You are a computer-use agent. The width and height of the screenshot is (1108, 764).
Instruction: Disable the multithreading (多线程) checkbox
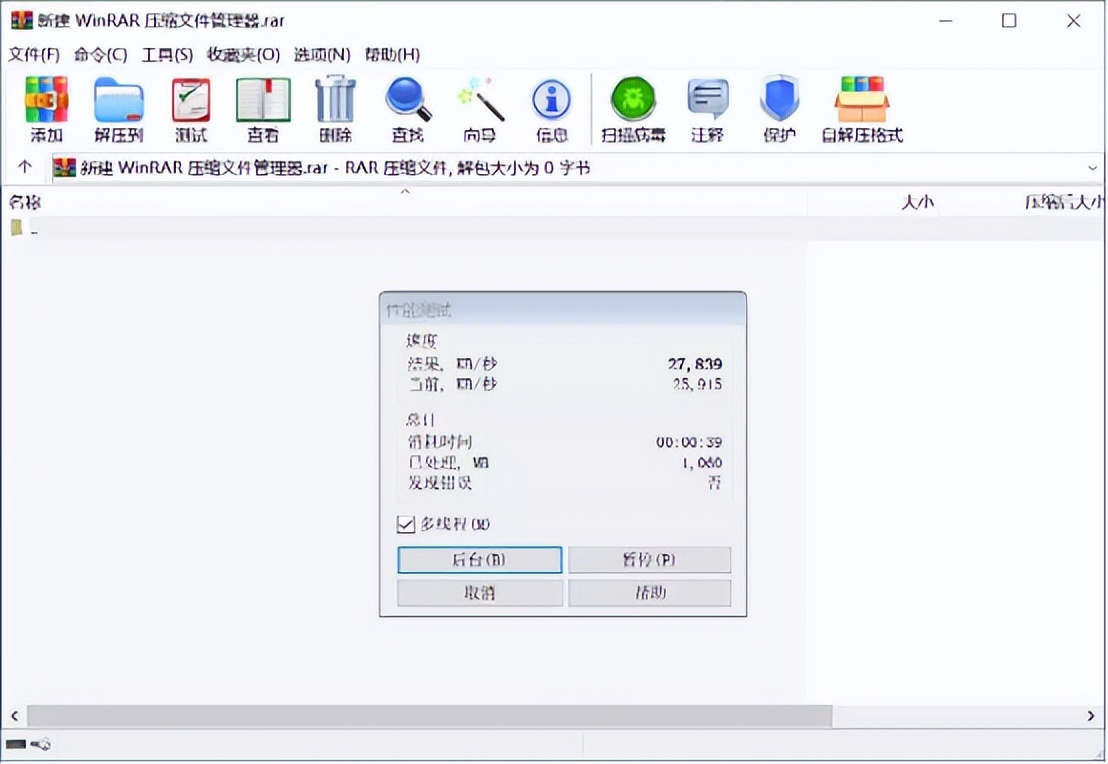coord(408,524)
